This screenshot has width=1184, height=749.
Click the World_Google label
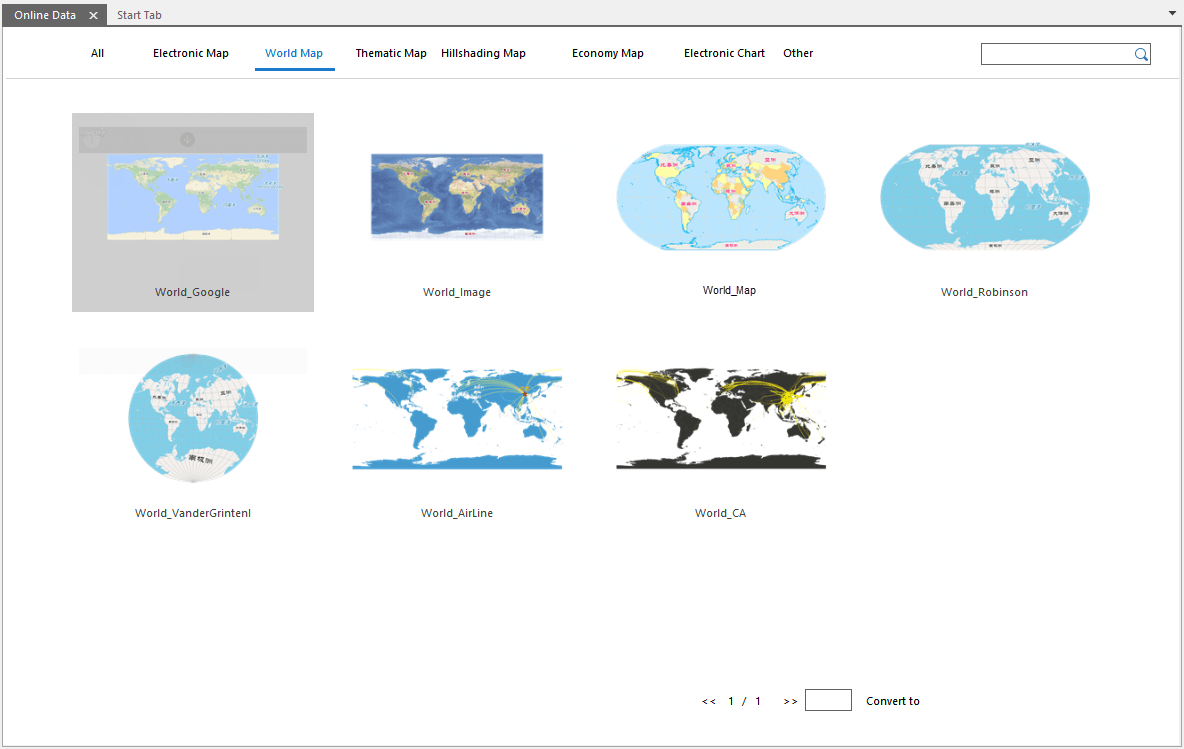(193, 292)
